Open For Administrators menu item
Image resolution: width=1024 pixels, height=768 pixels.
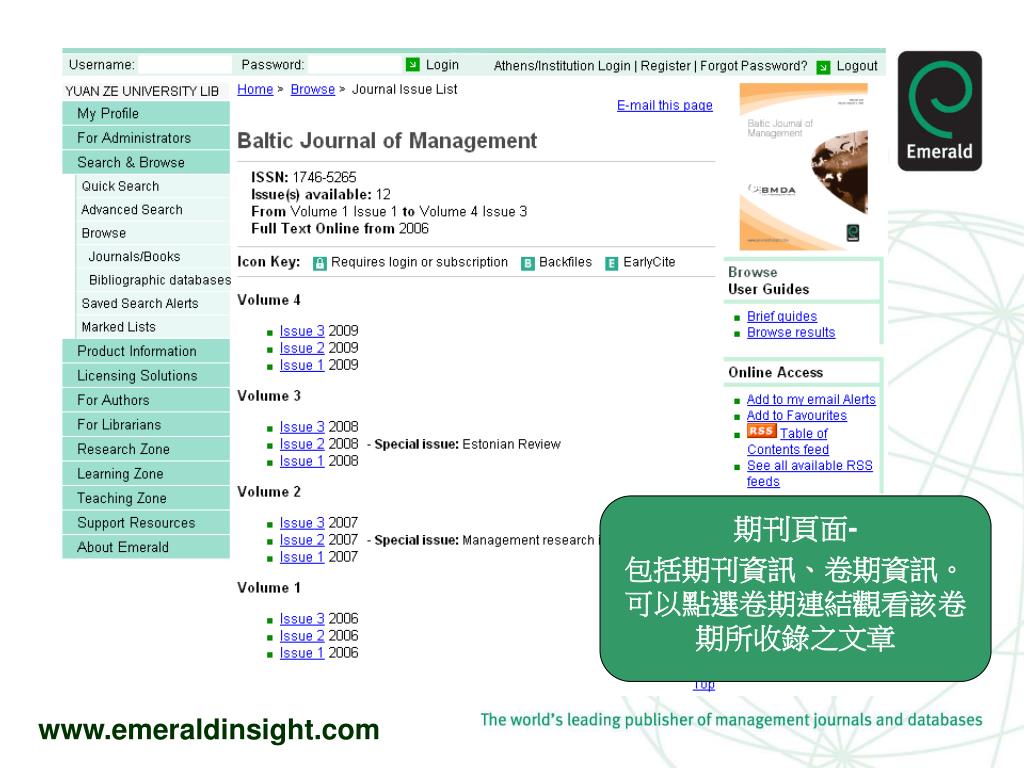point(146,138)
